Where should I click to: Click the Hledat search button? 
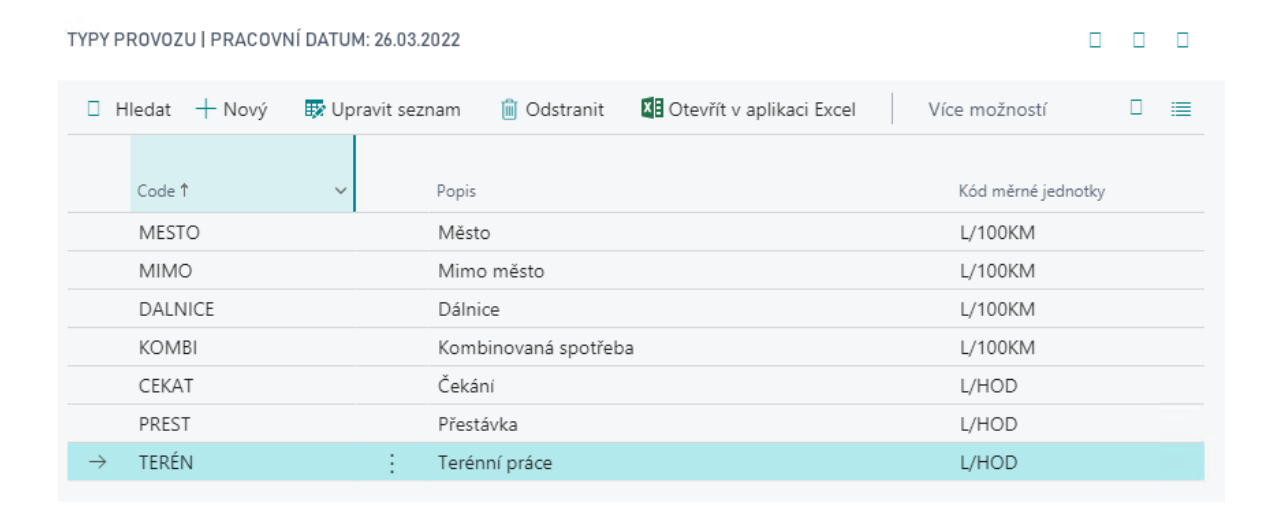point(129,110)
